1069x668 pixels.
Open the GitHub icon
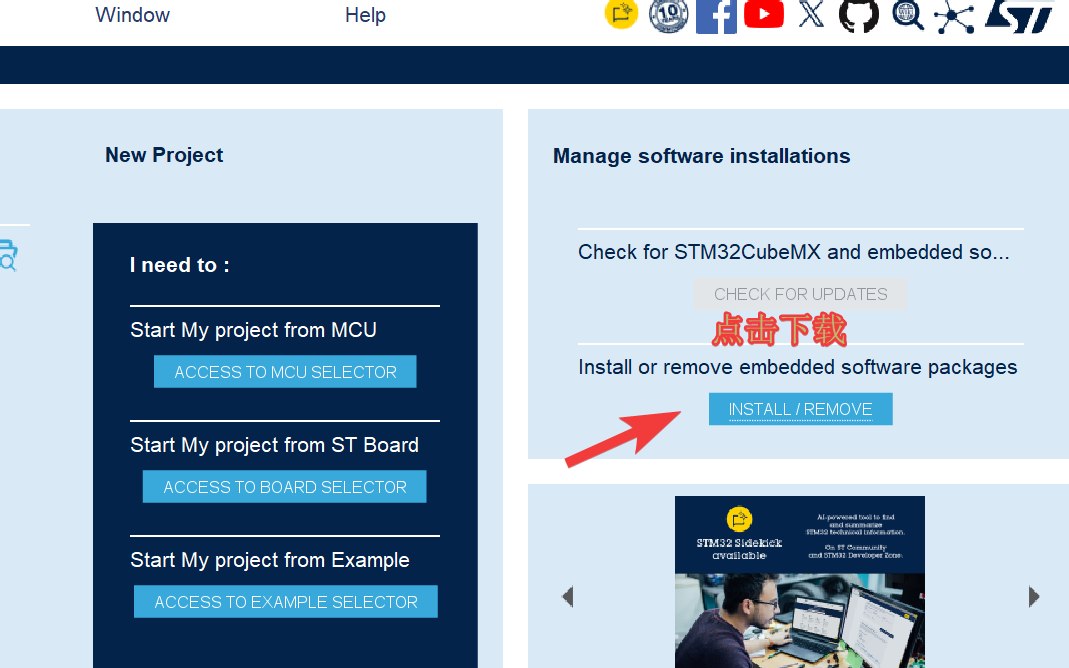[858, 15]
